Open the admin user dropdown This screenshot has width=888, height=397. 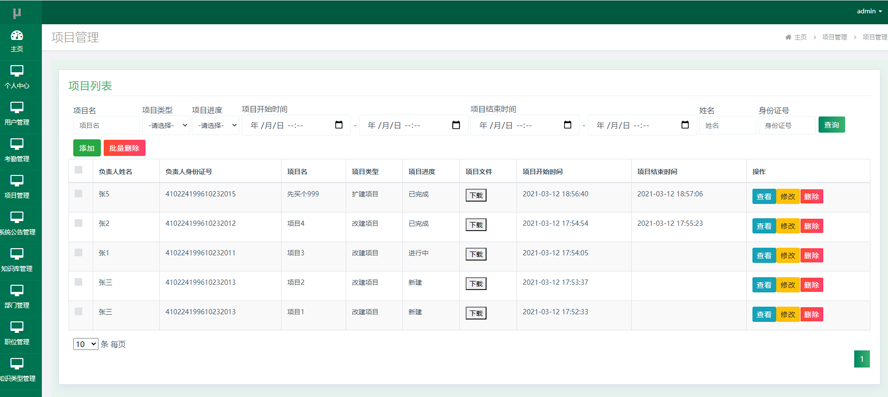(869, 11)
